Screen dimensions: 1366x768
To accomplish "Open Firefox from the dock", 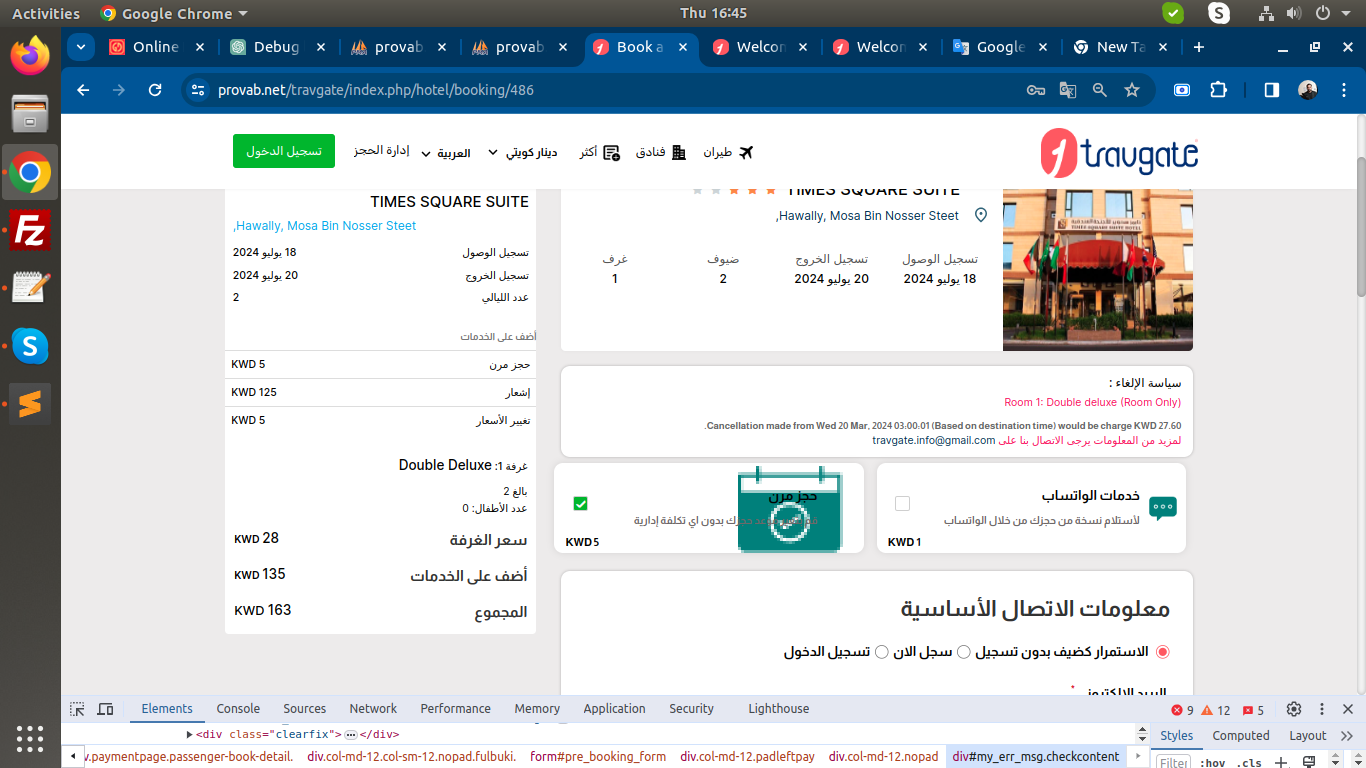I will tap(30, 55).
